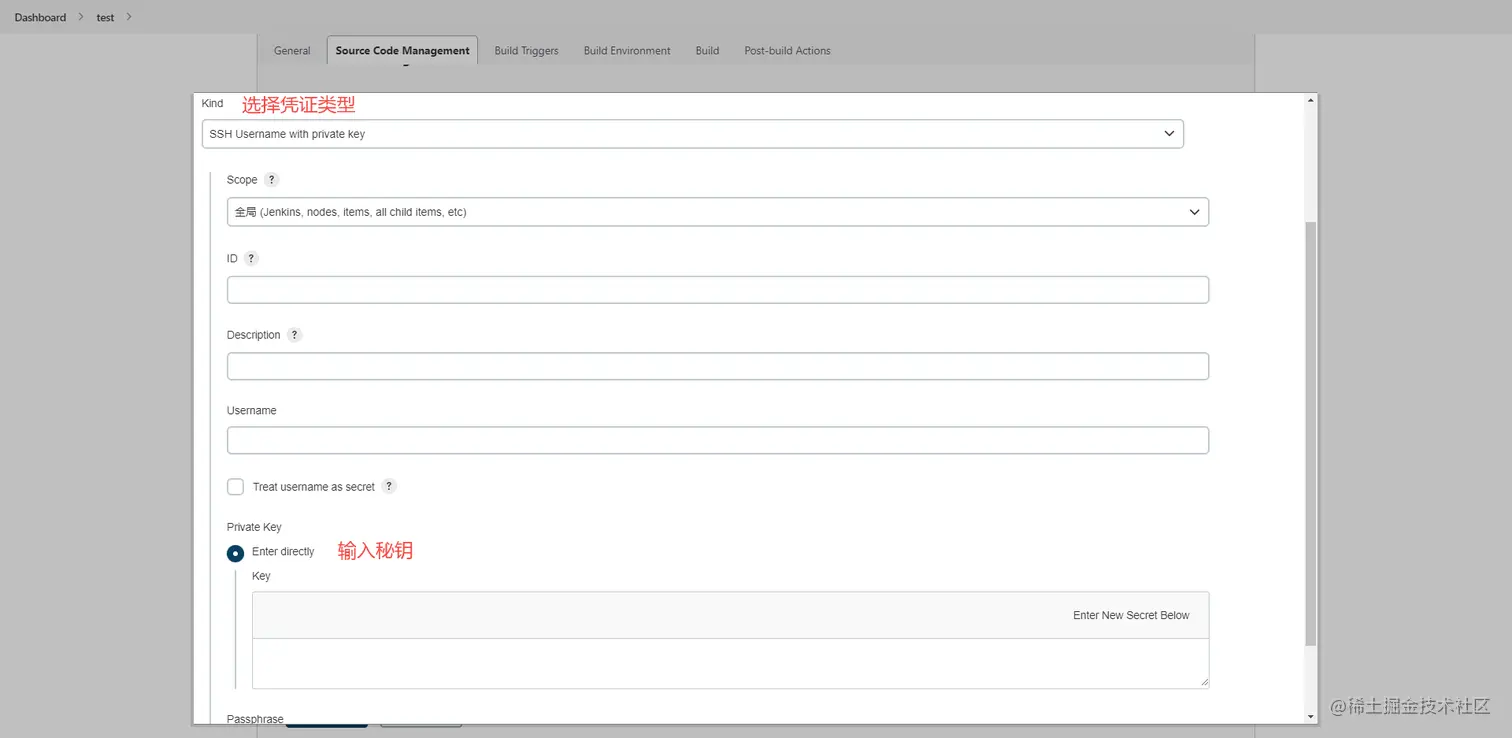Viewport: 1512px width, 738px height.
Task: Open the Scope dropdown
Action: click(x=717, y=212)
